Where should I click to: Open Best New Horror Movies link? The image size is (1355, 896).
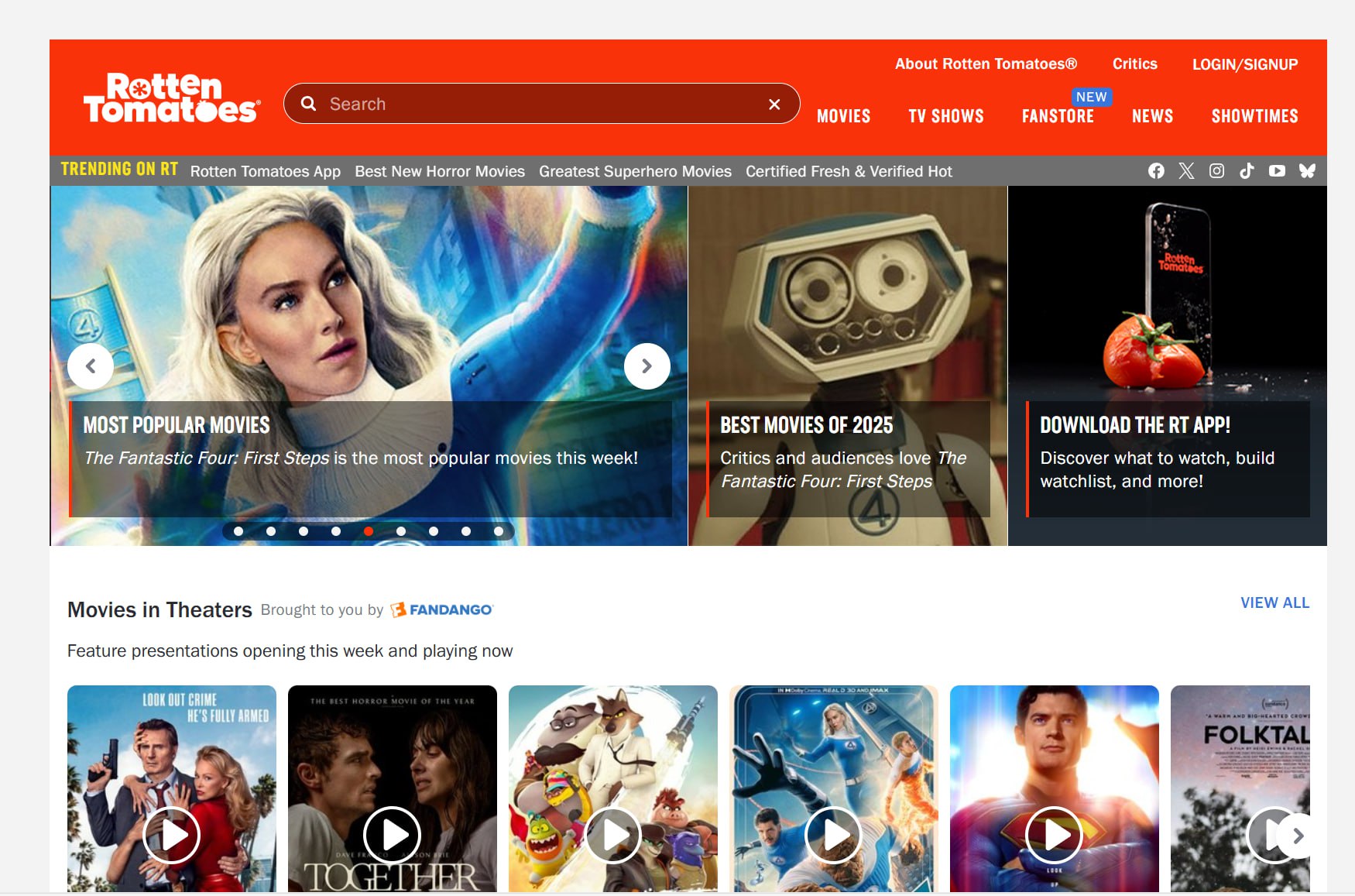[440, 171]
